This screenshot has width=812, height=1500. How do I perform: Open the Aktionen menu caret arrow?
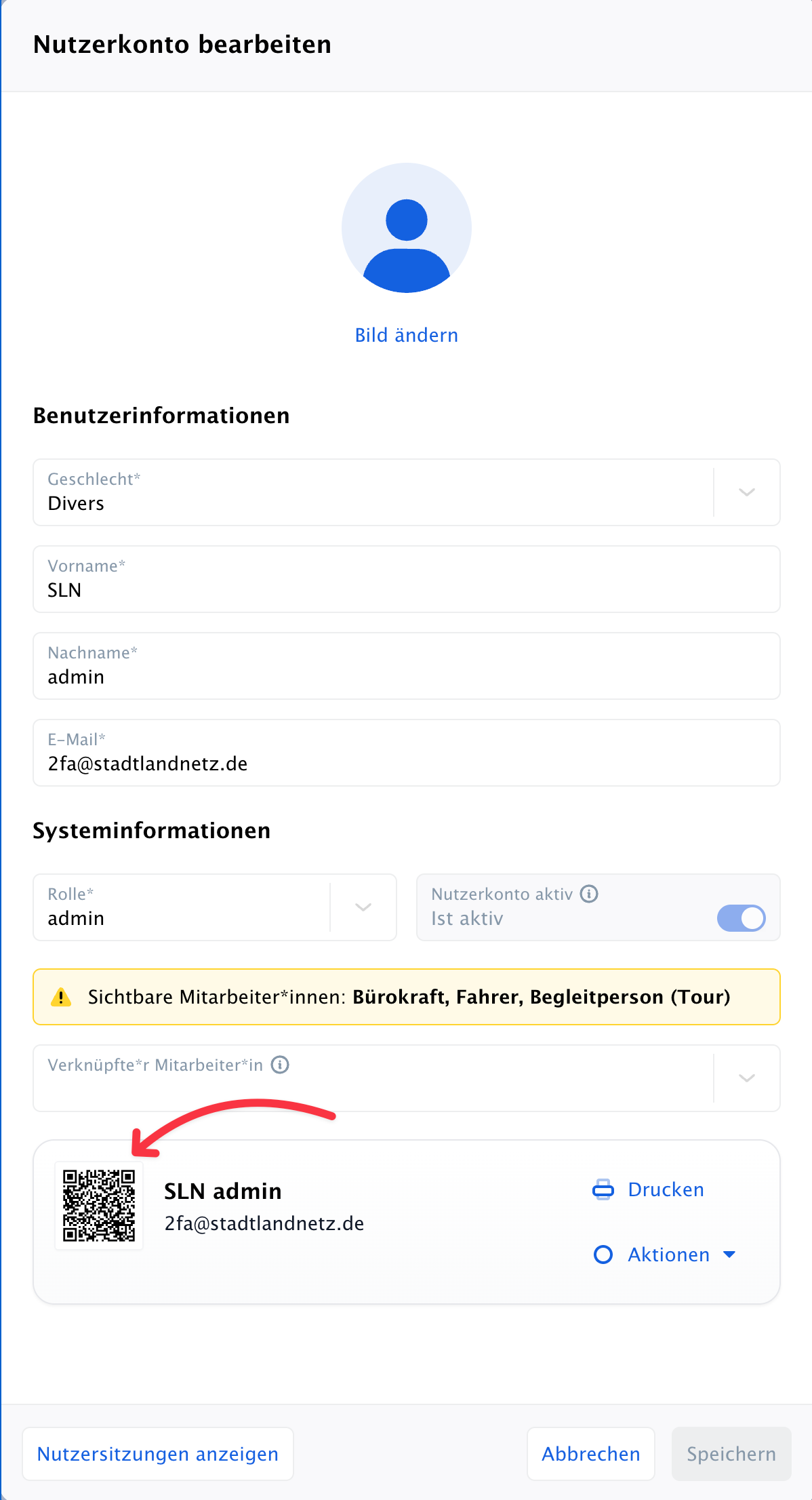(729, 1255)
